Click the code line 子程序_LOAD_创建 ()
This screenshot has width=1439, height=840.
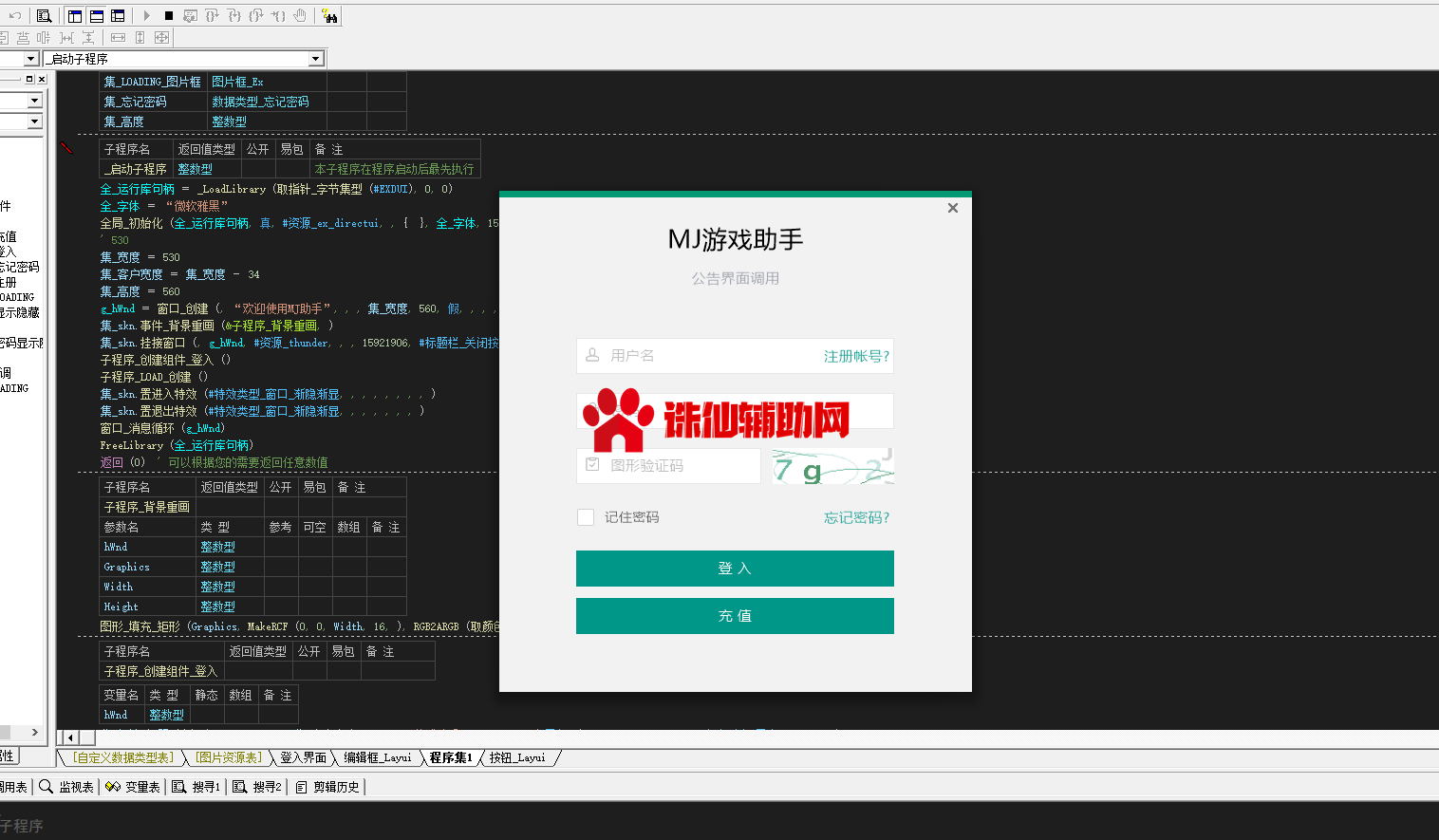pos(154,377)
